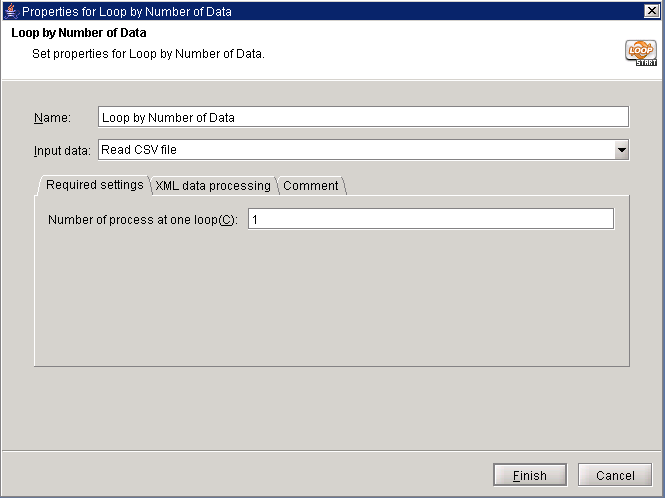
Task: Click the Name: label
Action: pos(52,118)
